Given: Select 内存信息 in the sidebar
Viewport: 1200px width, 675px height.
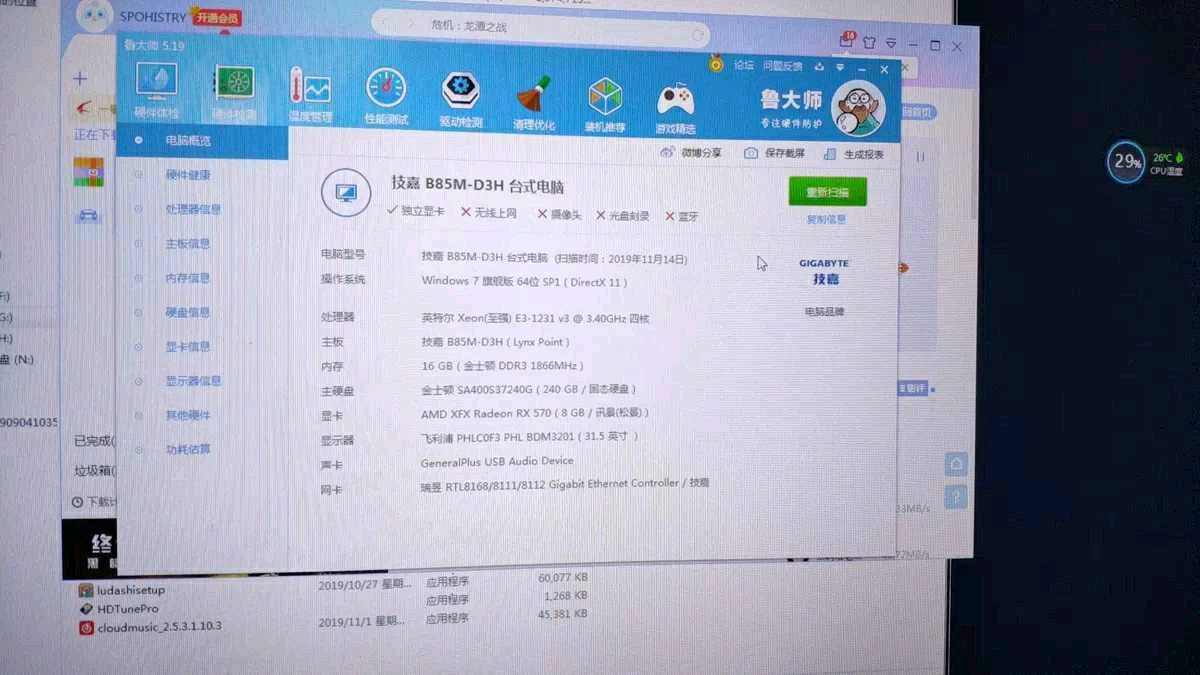Looking at the screenshot, I should pos(188,278).
